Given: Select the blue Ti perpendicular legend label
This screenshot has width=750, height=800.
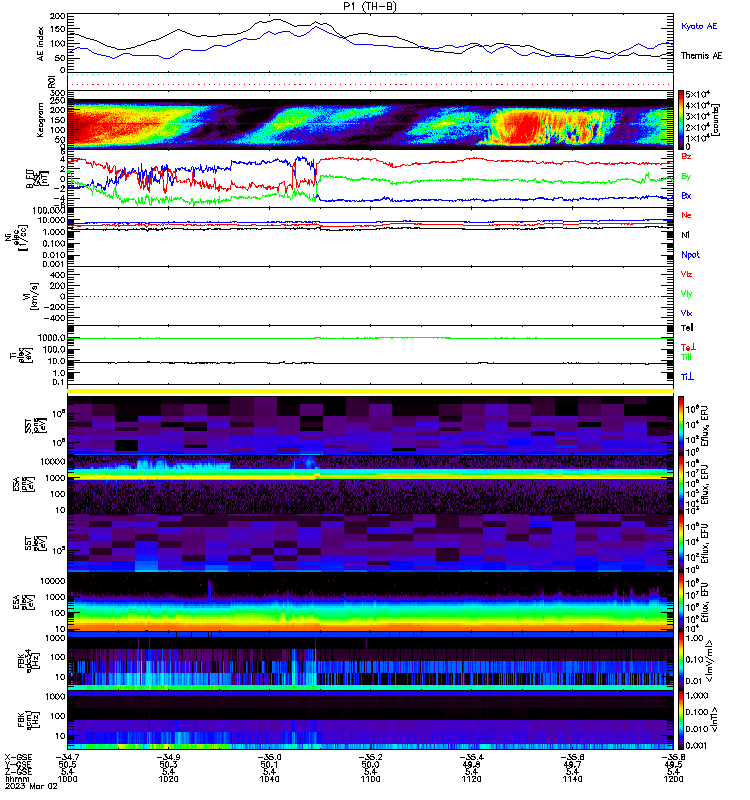Looking at the screenshot, I should tap(687, 377).
